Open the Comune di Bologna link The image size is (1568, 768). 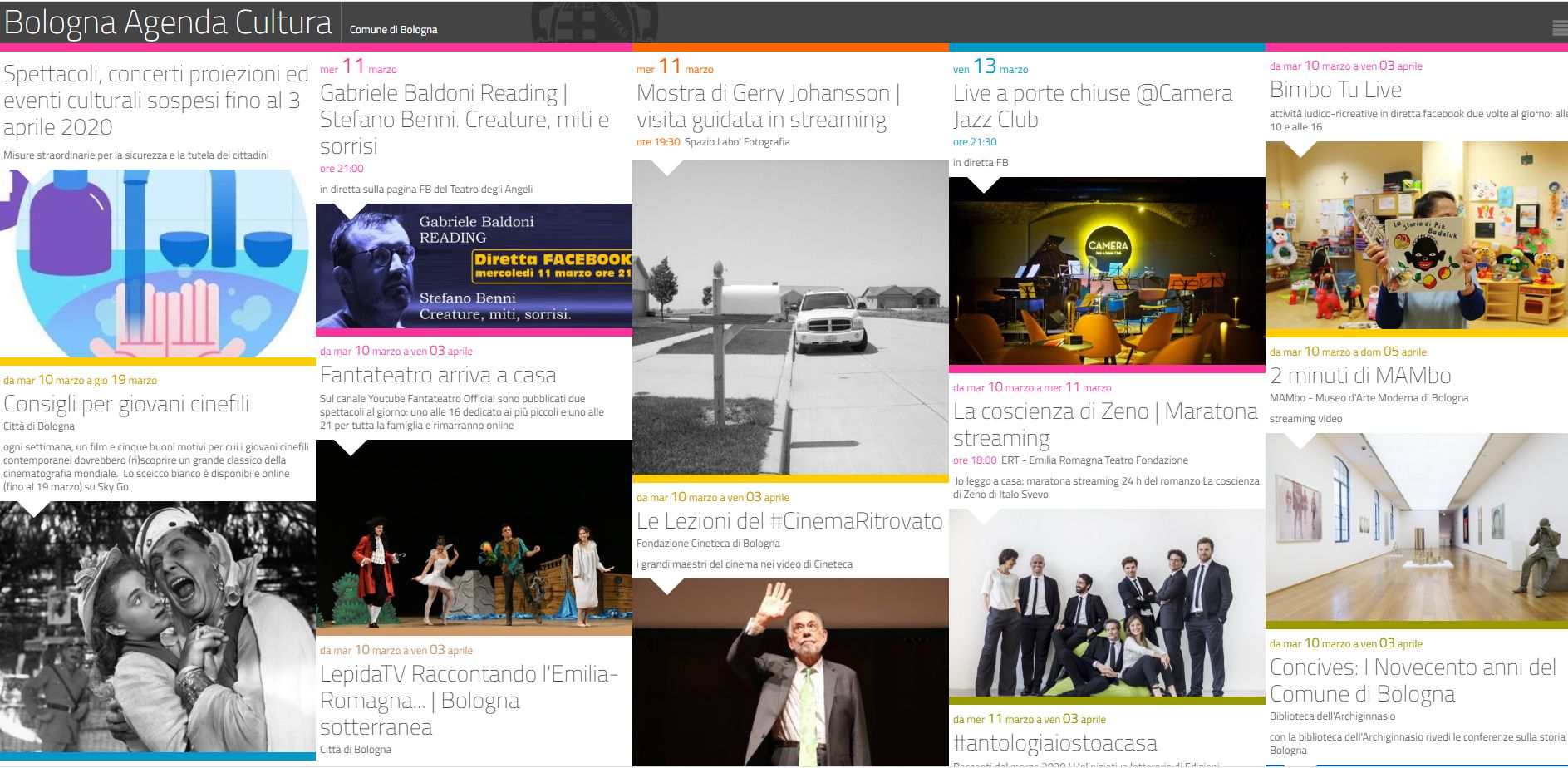click(x=393, y=30)
